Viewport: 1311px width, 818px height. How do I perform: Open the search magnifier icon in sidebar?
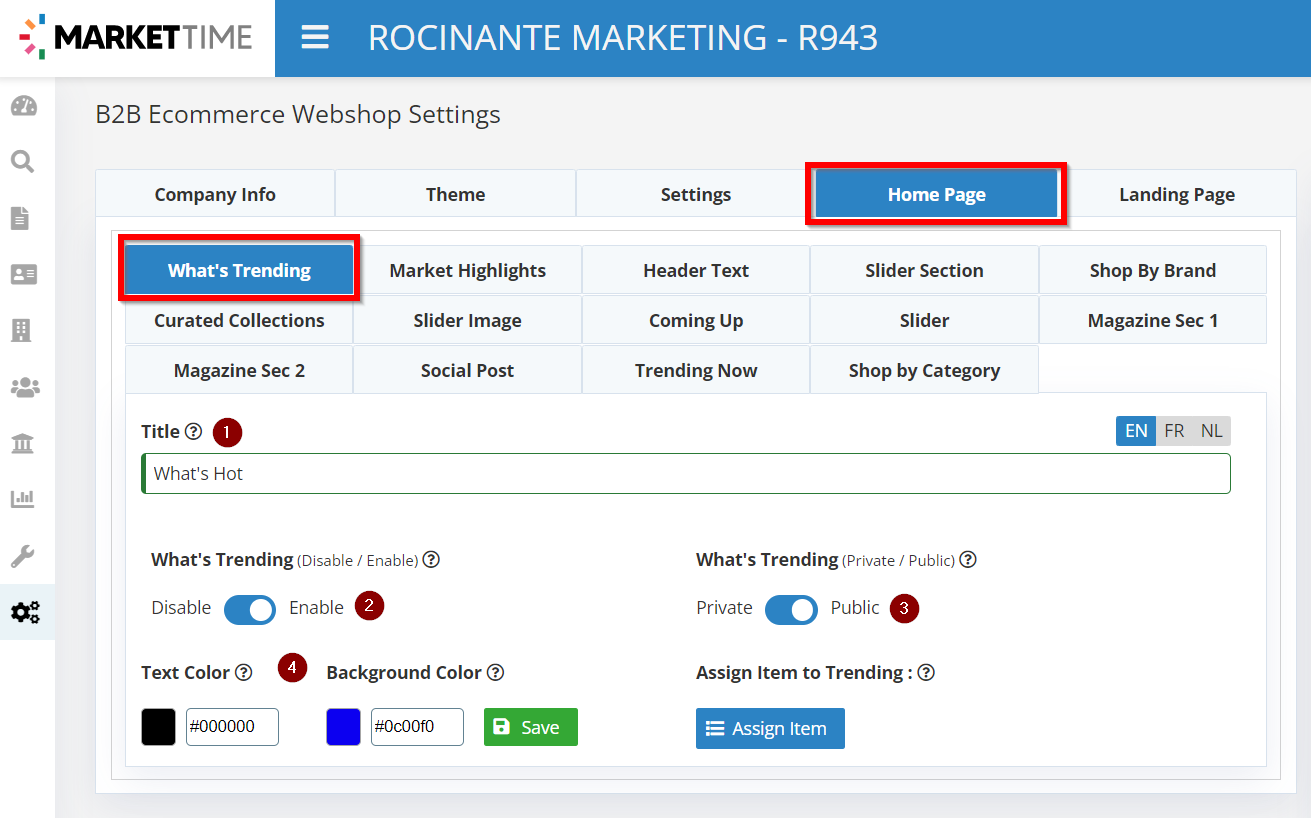pyautogui.click(x=22, y=162)
